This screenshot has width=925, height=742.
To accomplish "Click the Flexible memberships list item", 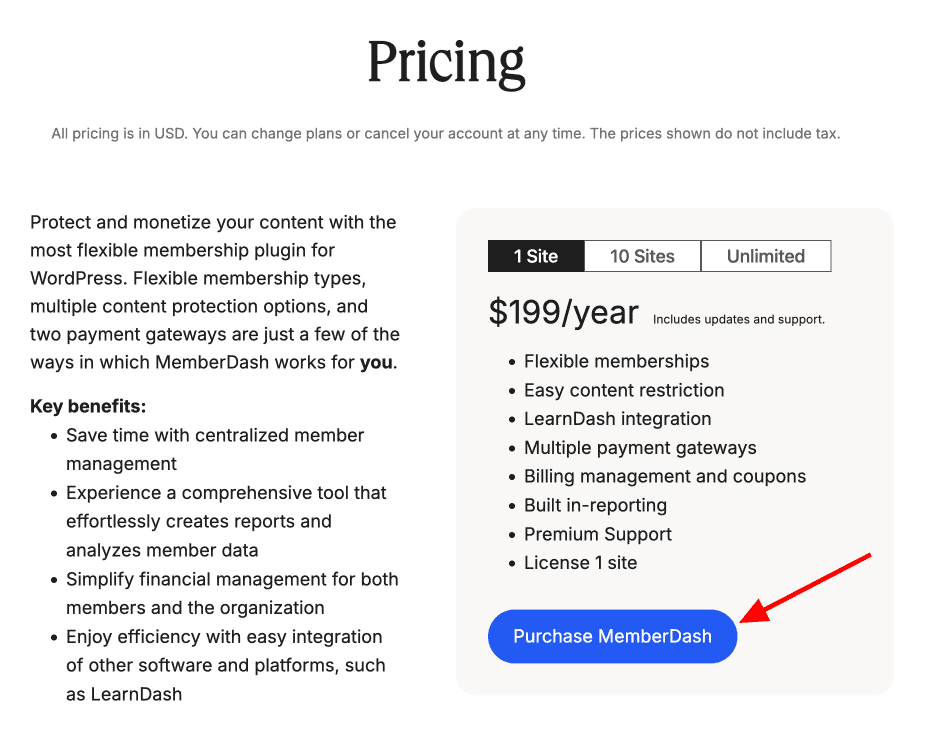I will click(x=616, y=361).
